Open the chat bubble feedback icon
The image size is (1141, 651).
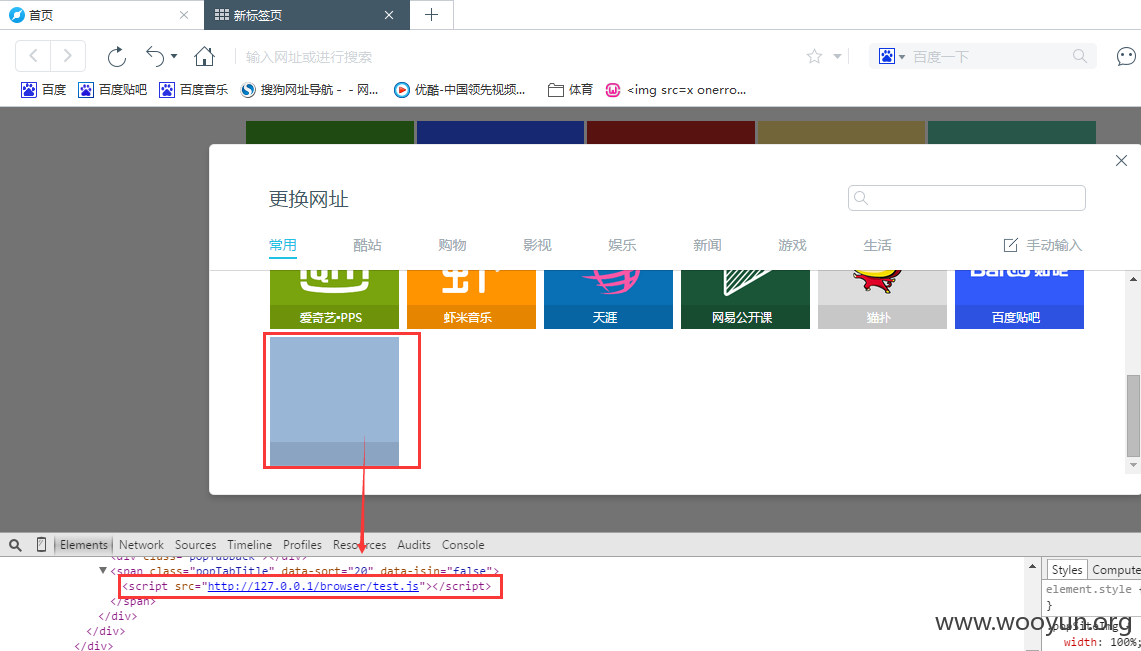pos(1126,57)
